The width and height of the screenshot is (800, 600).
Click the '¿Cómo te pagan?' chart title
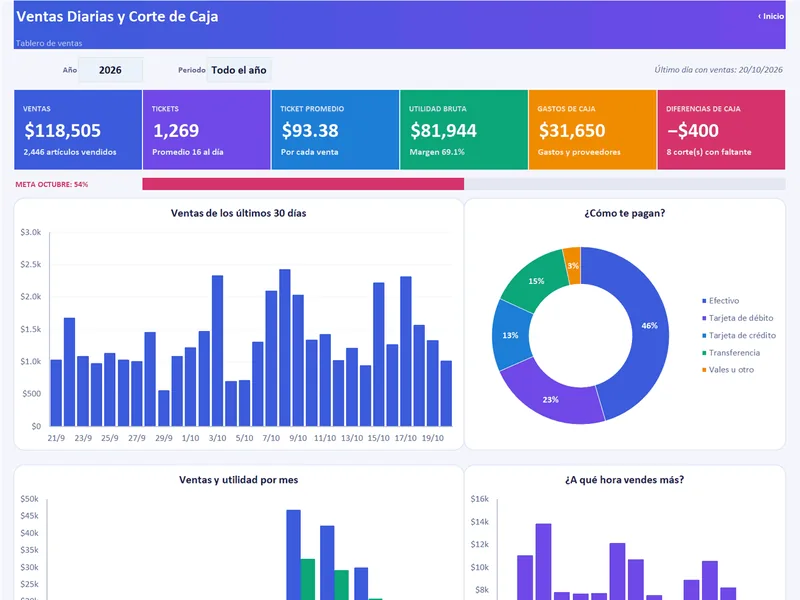[x=624, y=213]
